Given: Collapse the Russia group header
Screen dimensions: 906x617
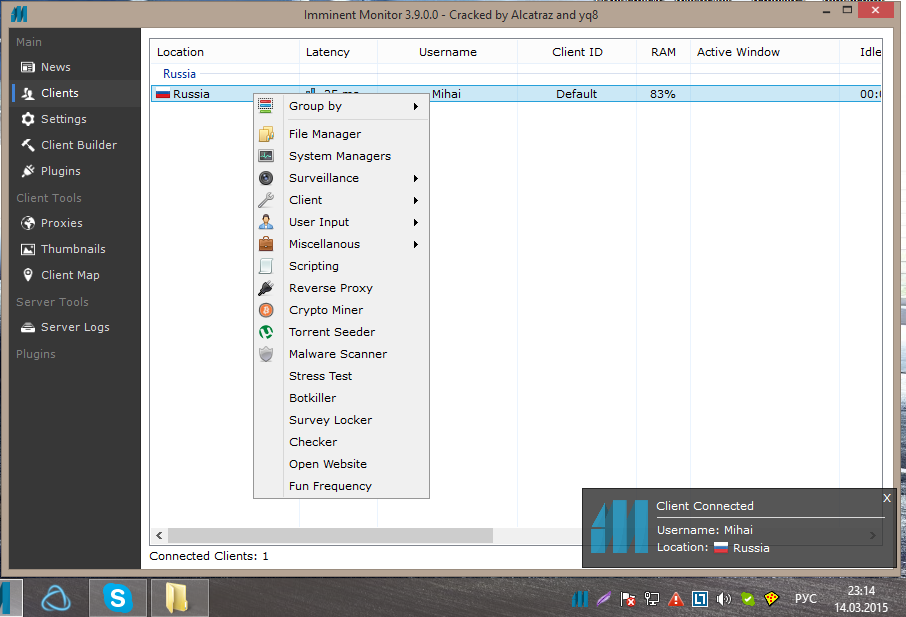Looking at the screenshot, I should tap(179, 74).
